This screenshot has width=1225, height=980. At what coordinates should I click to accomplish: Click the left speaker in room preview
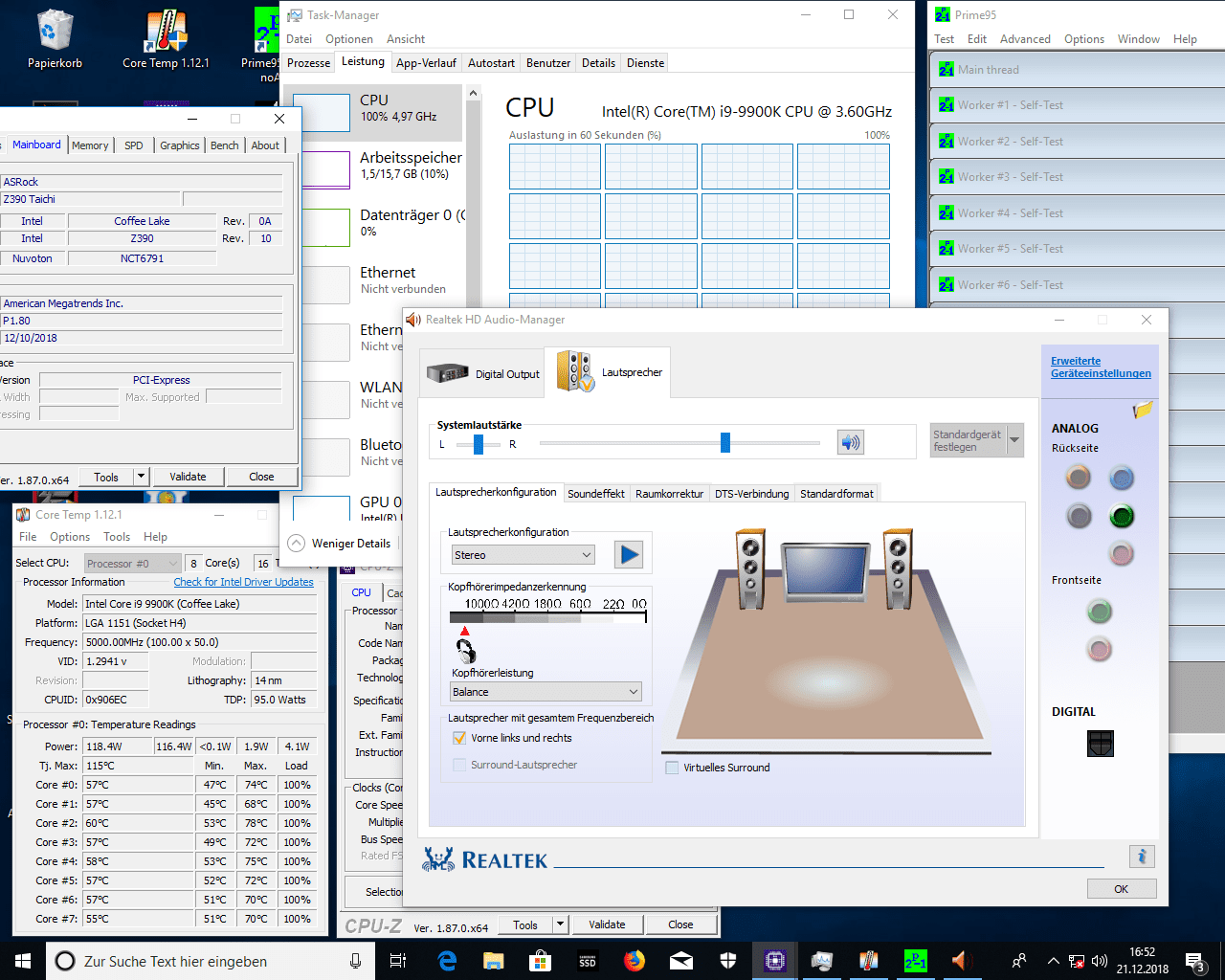click(x=749, y=570)
